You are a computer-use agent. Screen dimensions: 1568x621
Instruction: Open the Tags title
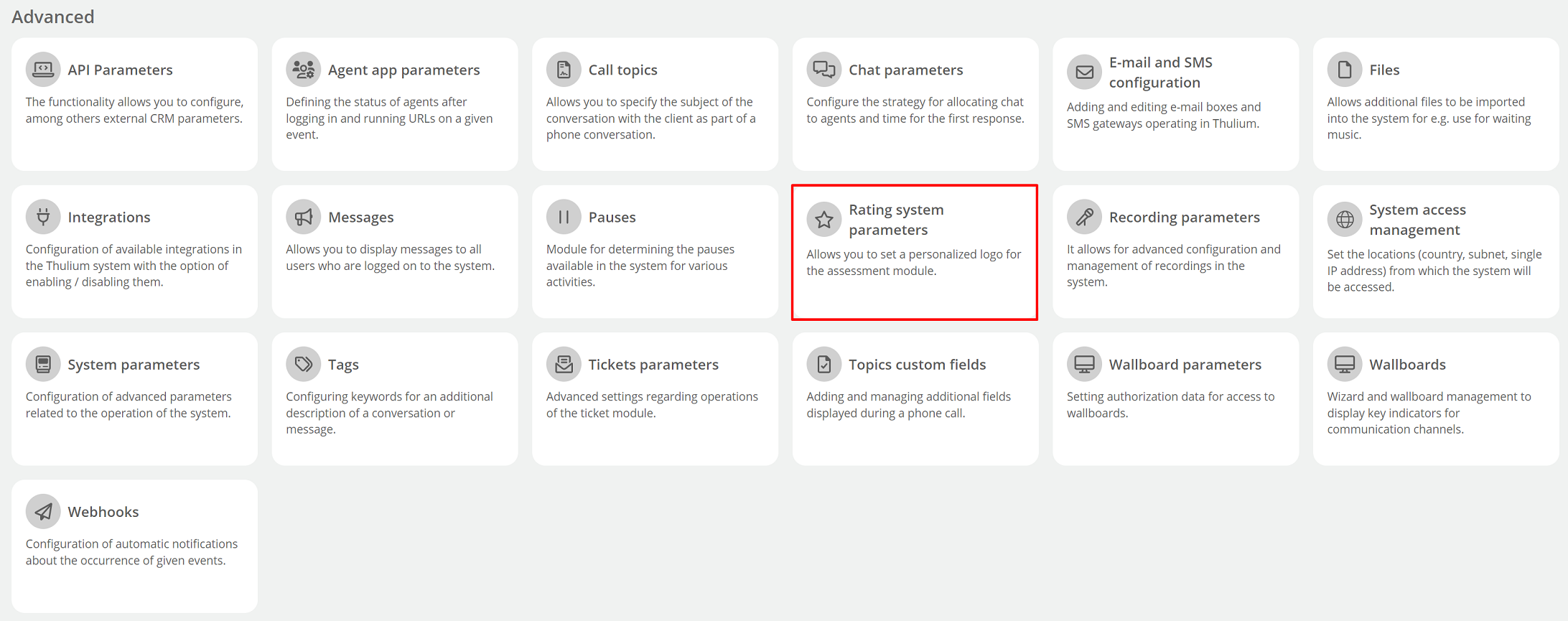point(343,365)
